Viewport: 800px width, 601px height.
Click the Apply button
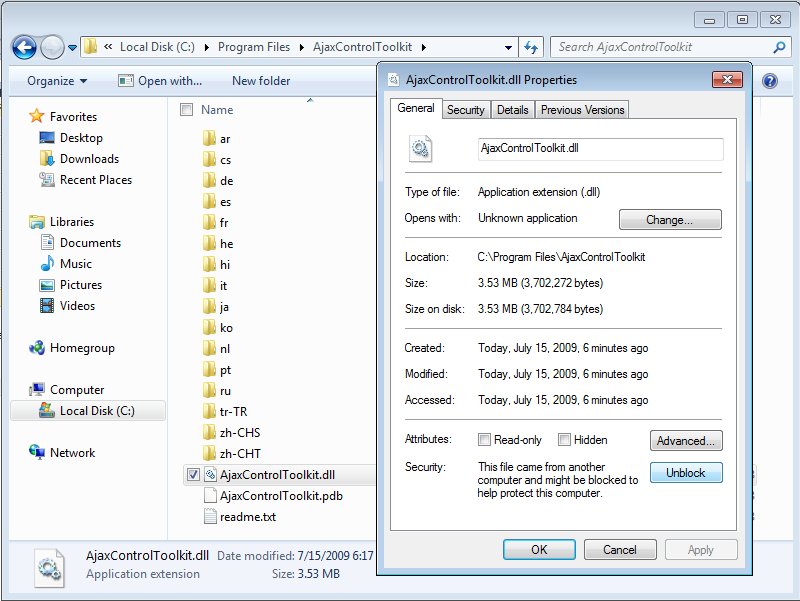(x=701, y=549)
